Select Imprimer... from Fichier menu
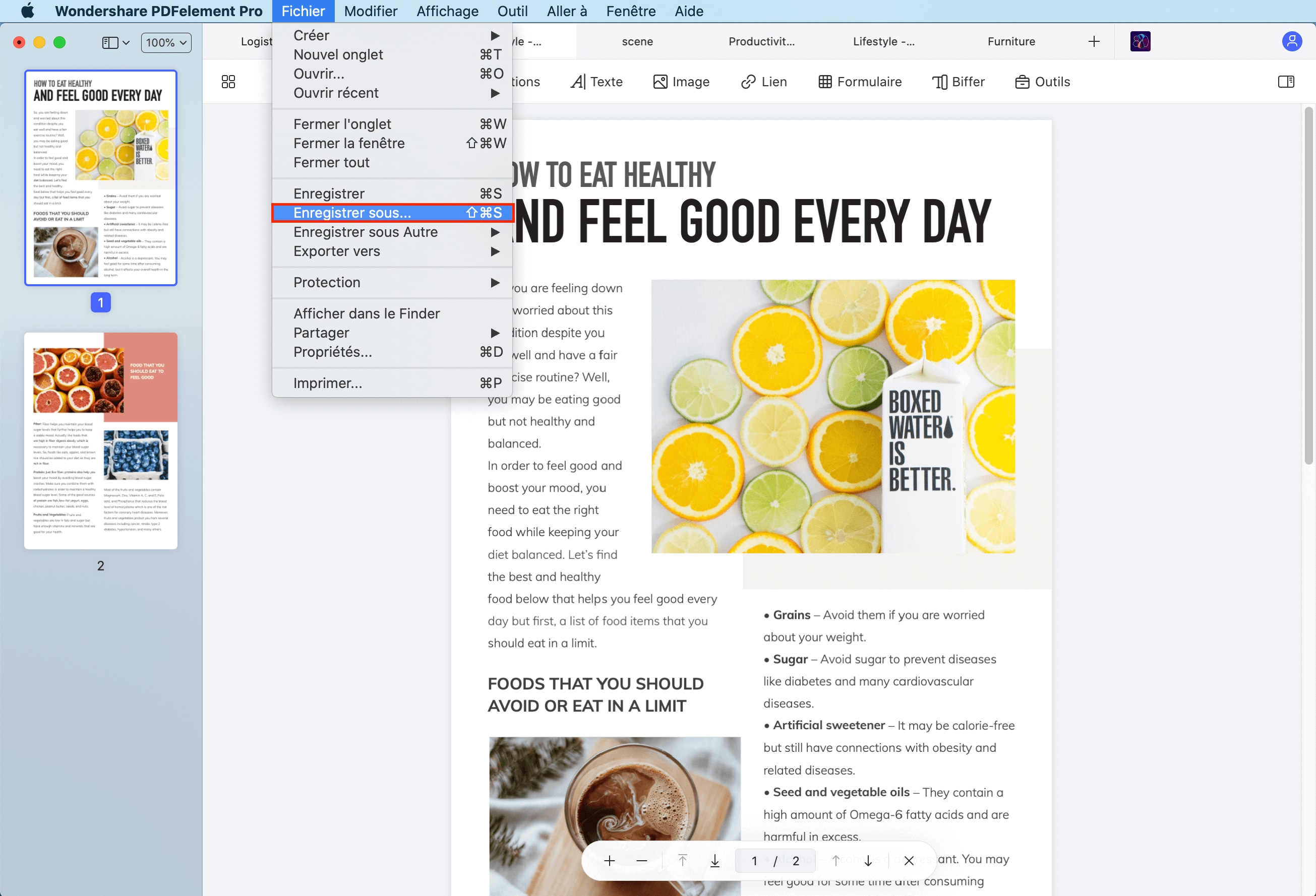 (328, 382)
